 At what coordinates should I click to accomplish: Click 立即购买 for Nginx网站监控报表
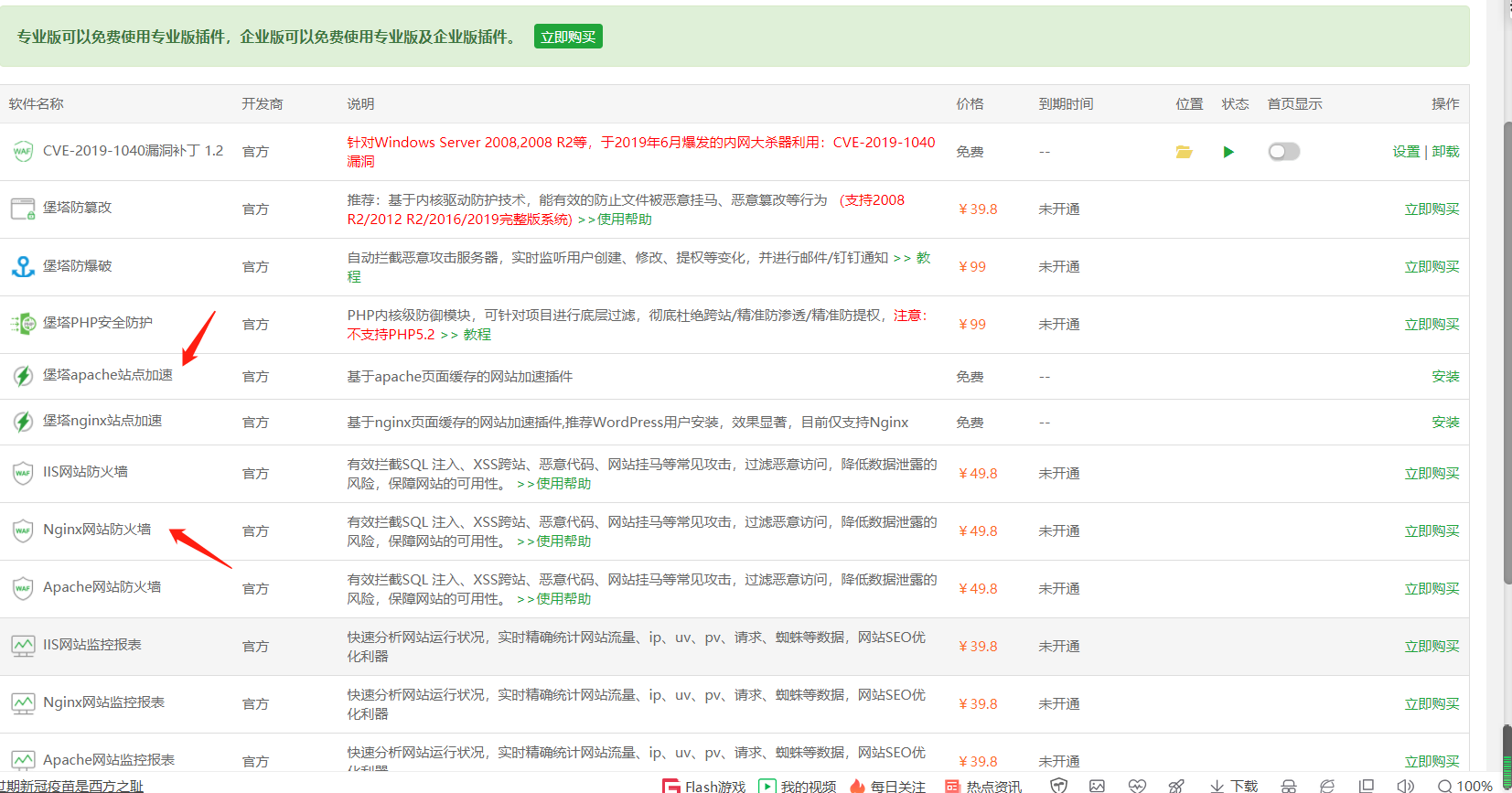tap(1432, 704)
